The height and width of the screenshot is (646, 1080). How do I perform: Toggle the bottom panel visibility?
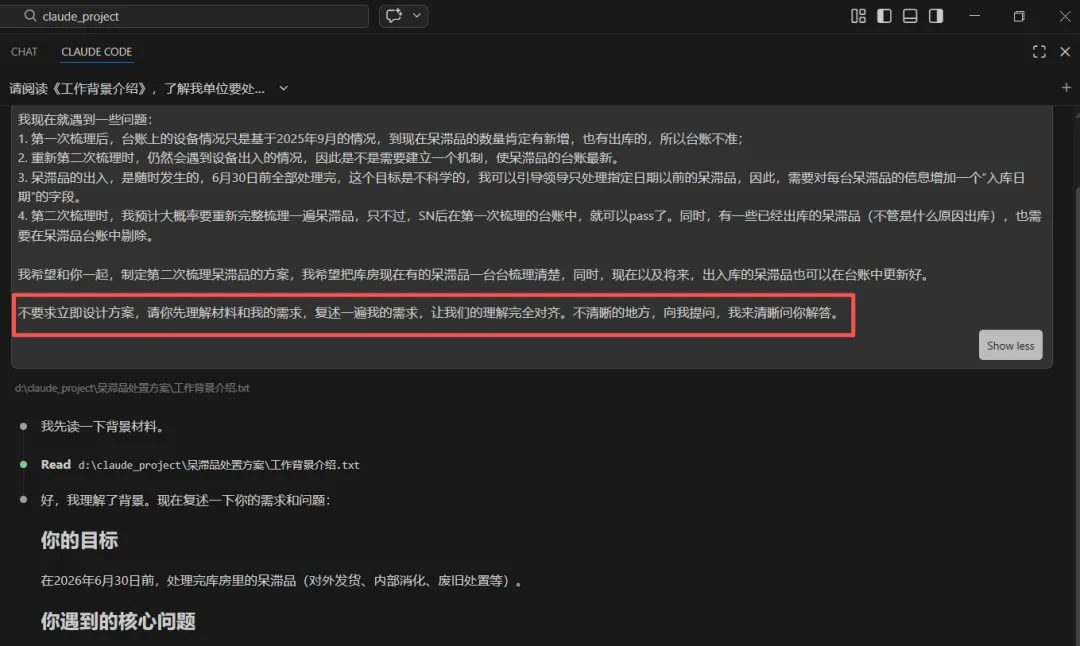pyautogui.click(x=910, y=16)
